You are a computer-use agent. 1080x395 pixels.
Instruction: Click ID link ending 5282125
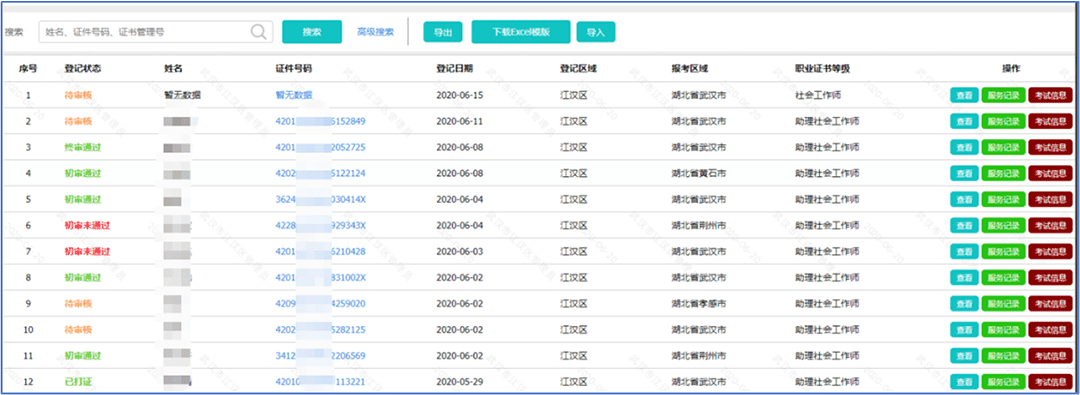(320, 330)
